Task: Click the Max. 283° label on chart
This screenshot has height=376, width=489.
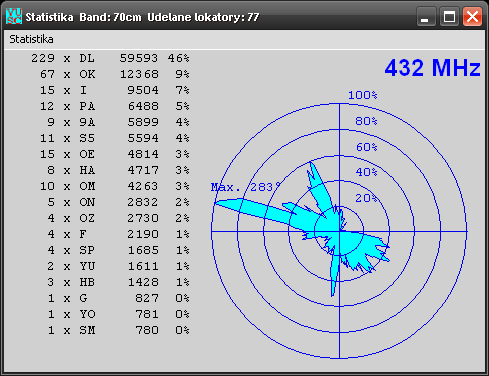Action: (x=246, y=187)
